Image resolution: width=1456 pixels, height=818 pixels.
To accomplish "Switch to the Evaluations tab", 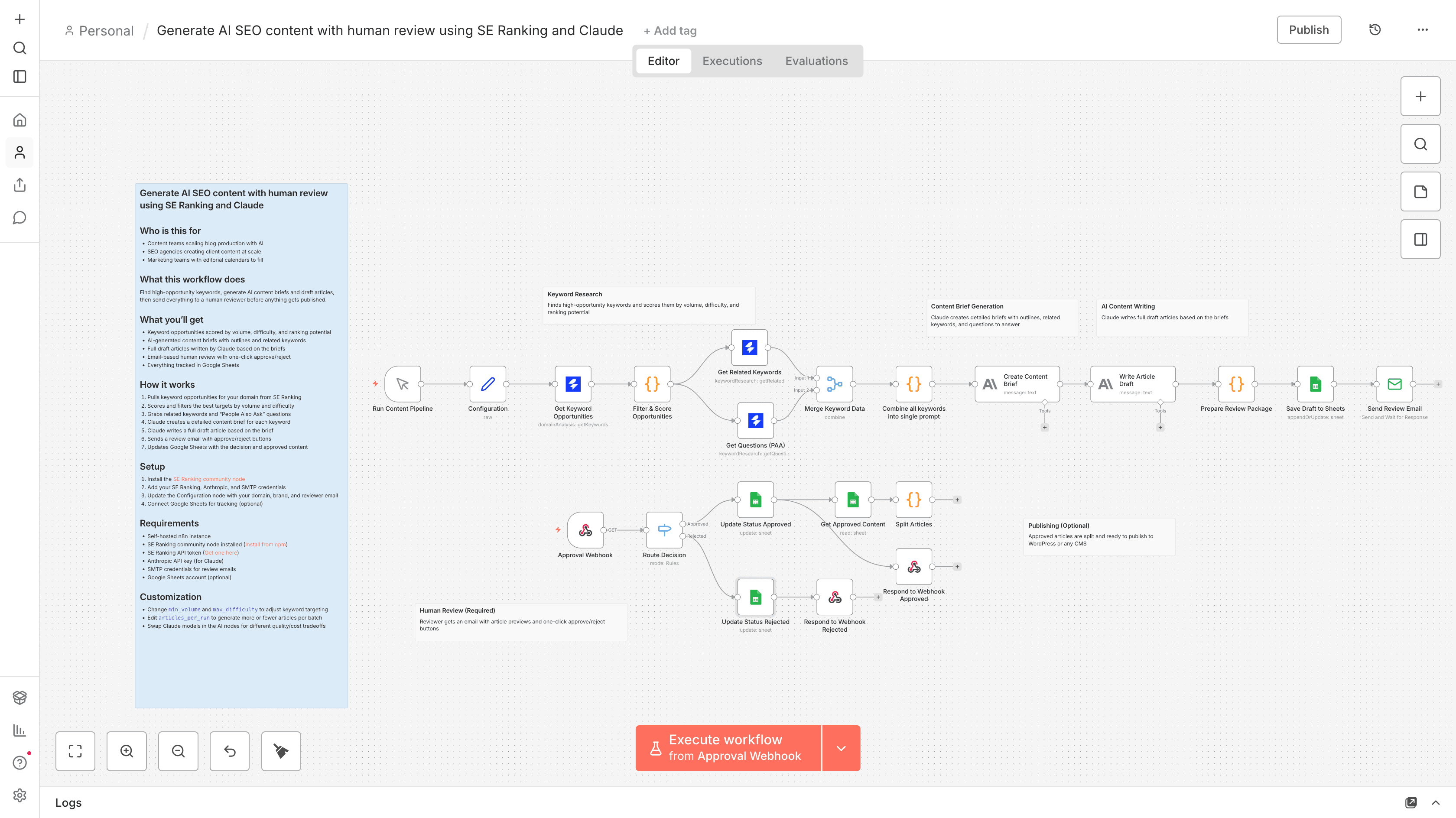I will tap(816, 61).
